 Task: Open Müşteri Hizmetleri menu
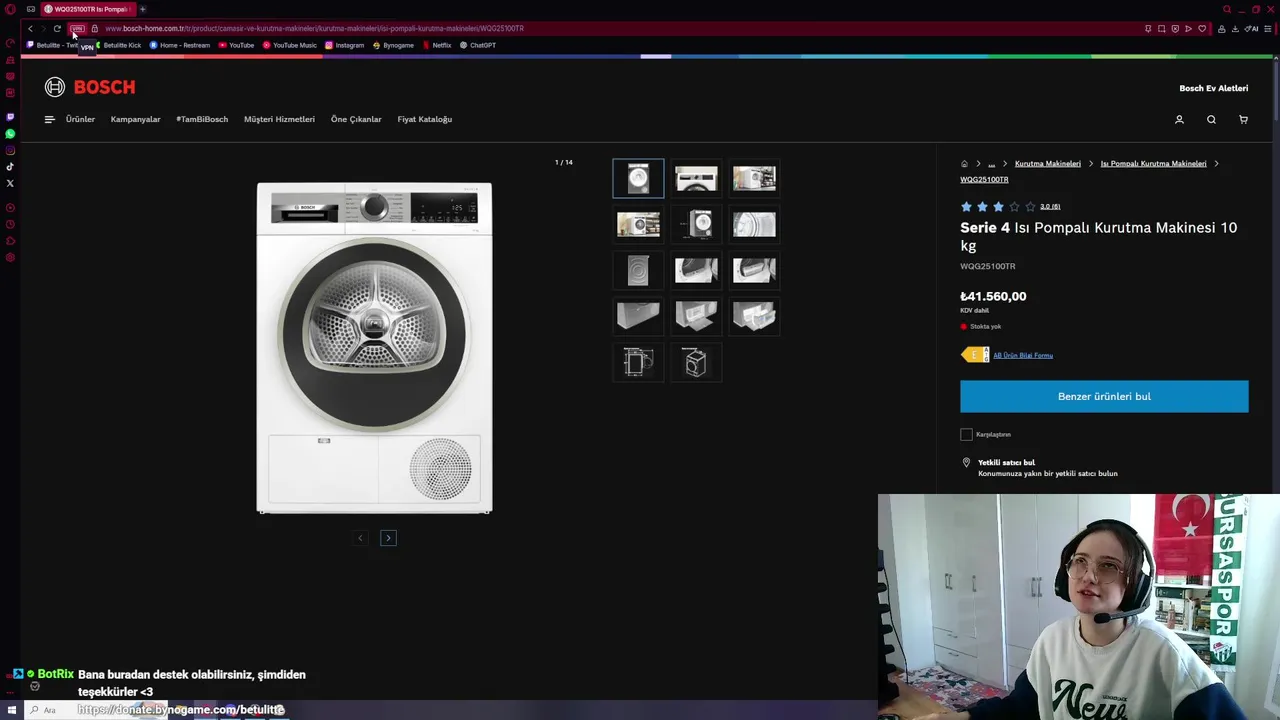pyautogui.click(x=279, y=119)
